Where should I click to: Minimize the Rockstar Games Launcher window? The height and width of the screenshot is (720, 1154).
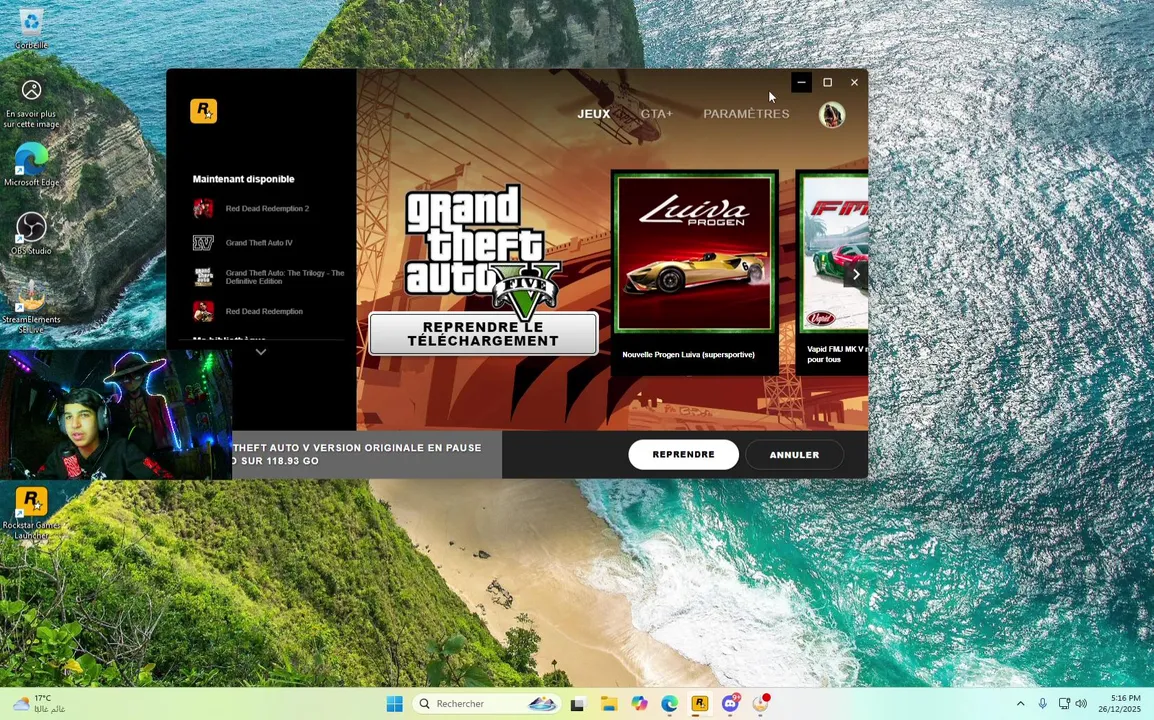pyautogui.click(x=801, y=82)
